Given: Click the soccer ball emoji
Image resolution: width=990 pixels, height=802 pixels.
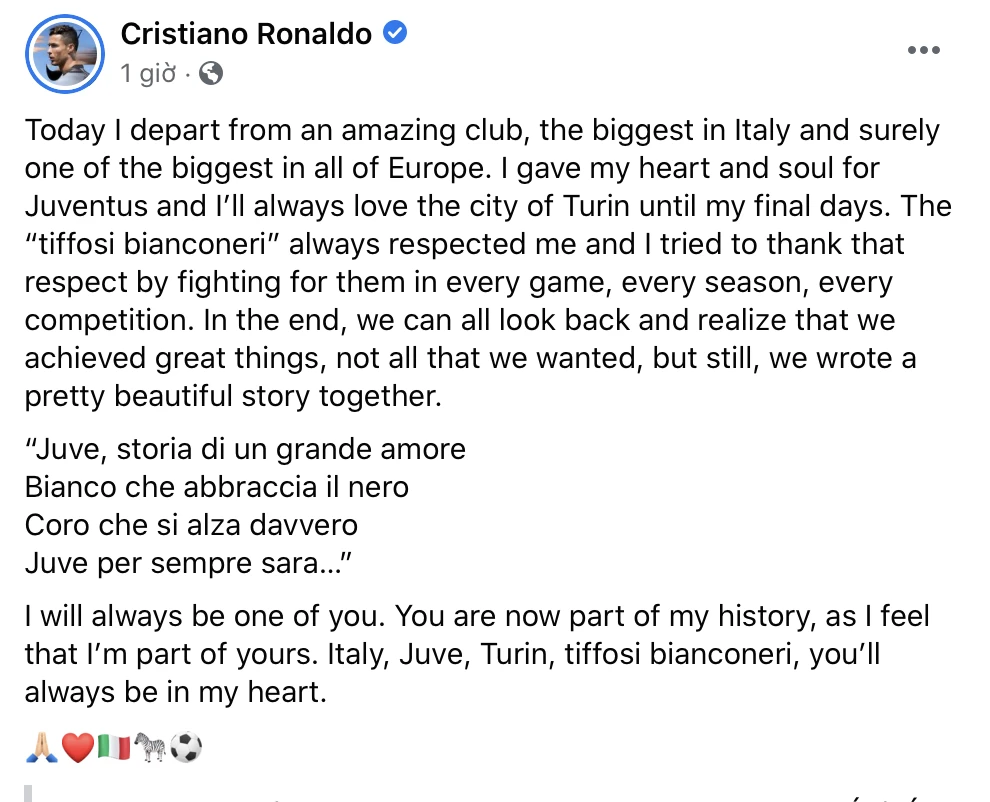Looking at the screenshot, I should 186,747.
